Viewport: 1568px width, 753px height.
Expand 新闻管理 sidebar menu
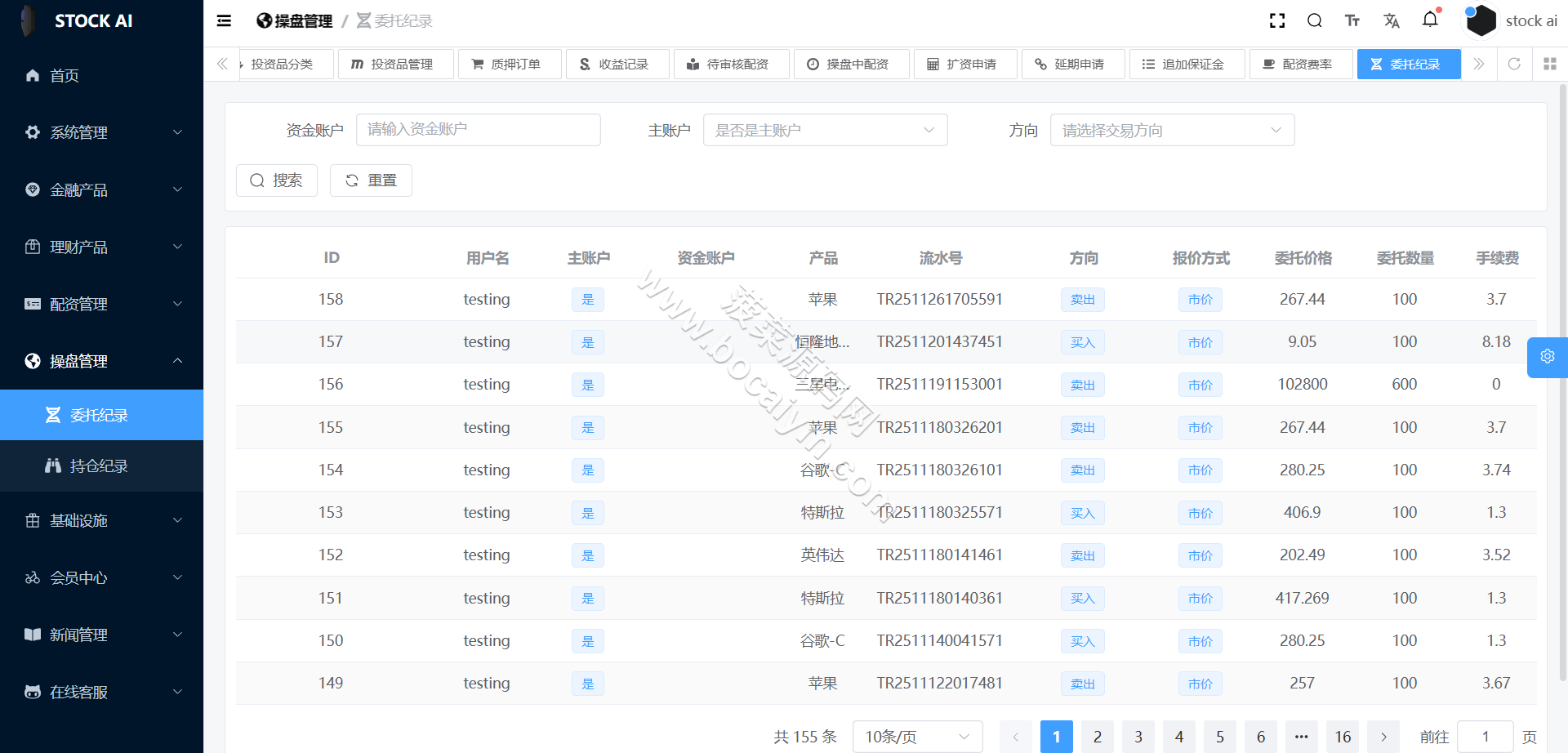click(x=101, y=635)
